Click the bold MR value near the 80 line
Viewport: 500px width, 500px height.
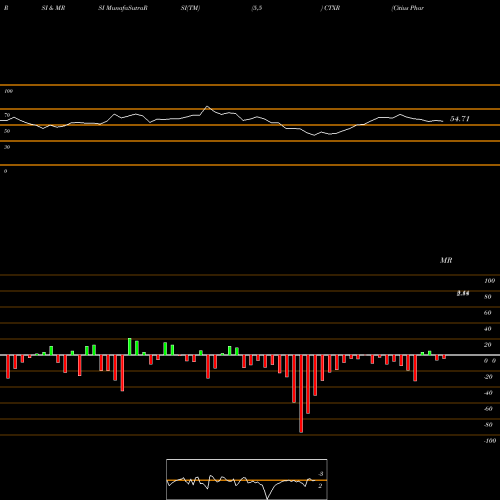pyautogui.click(x=463, y=293)
